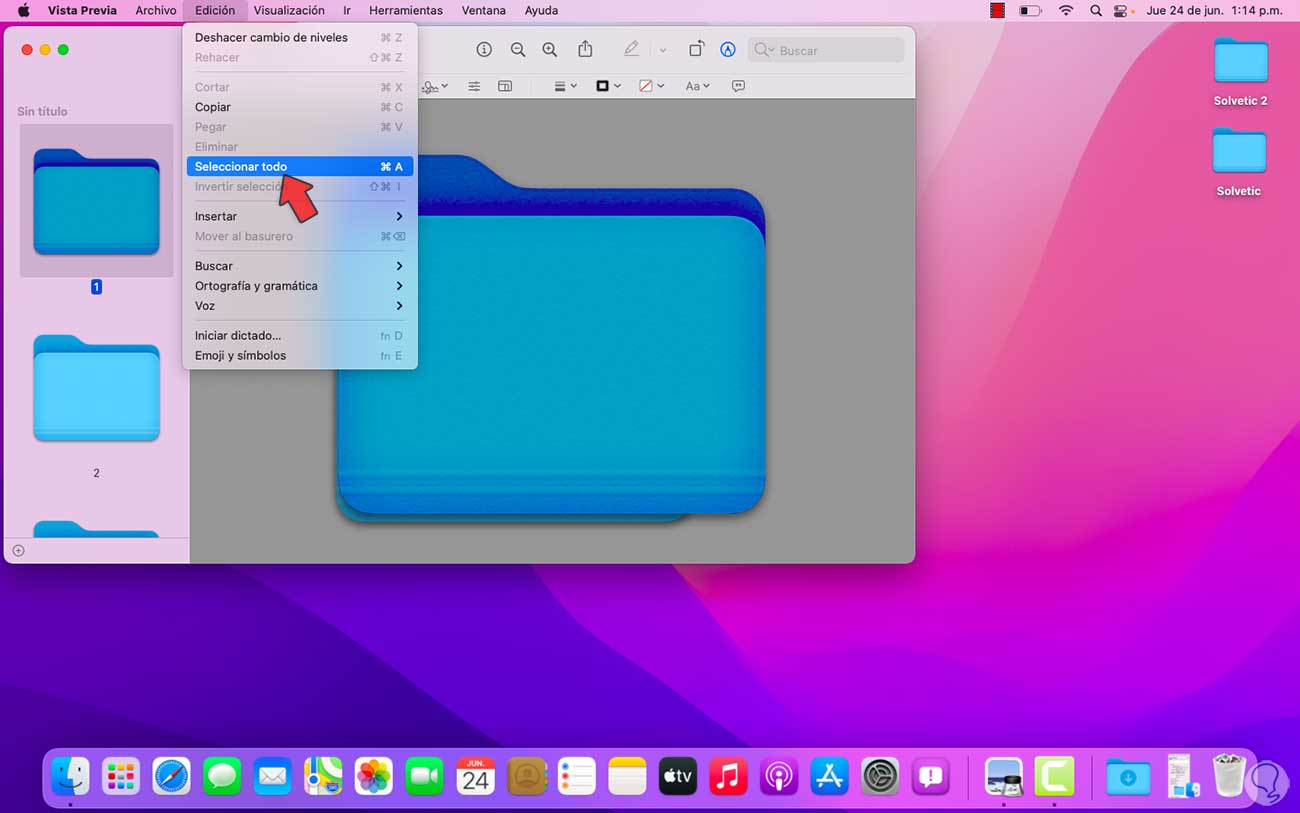Open the line style dropdown
This screenshot has height=813, width=1300.
[x=565, y=87]
